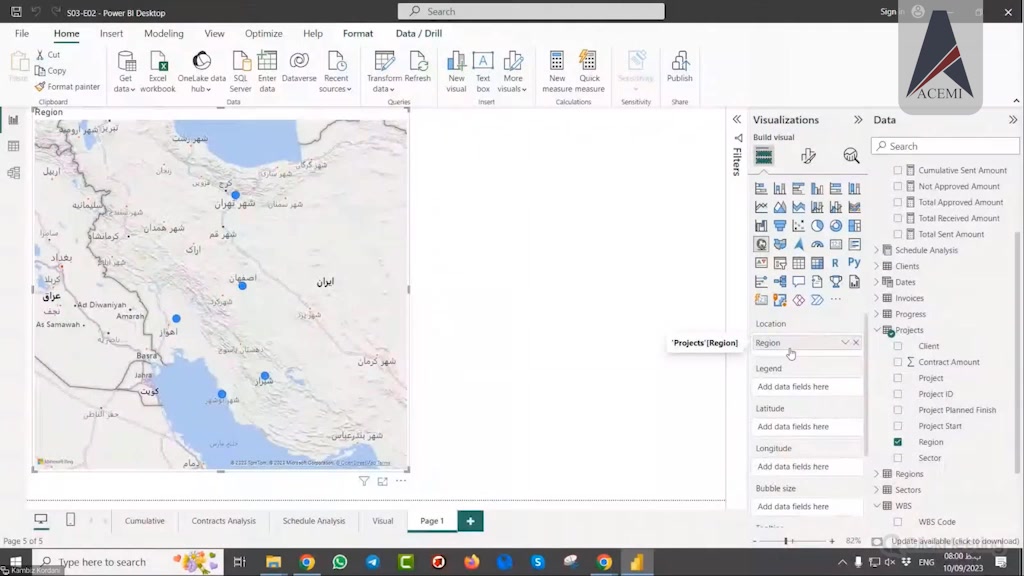Viewport: 1024px width, 576px height.
Task: Choose the Pie chart visual
Action: 817,226
